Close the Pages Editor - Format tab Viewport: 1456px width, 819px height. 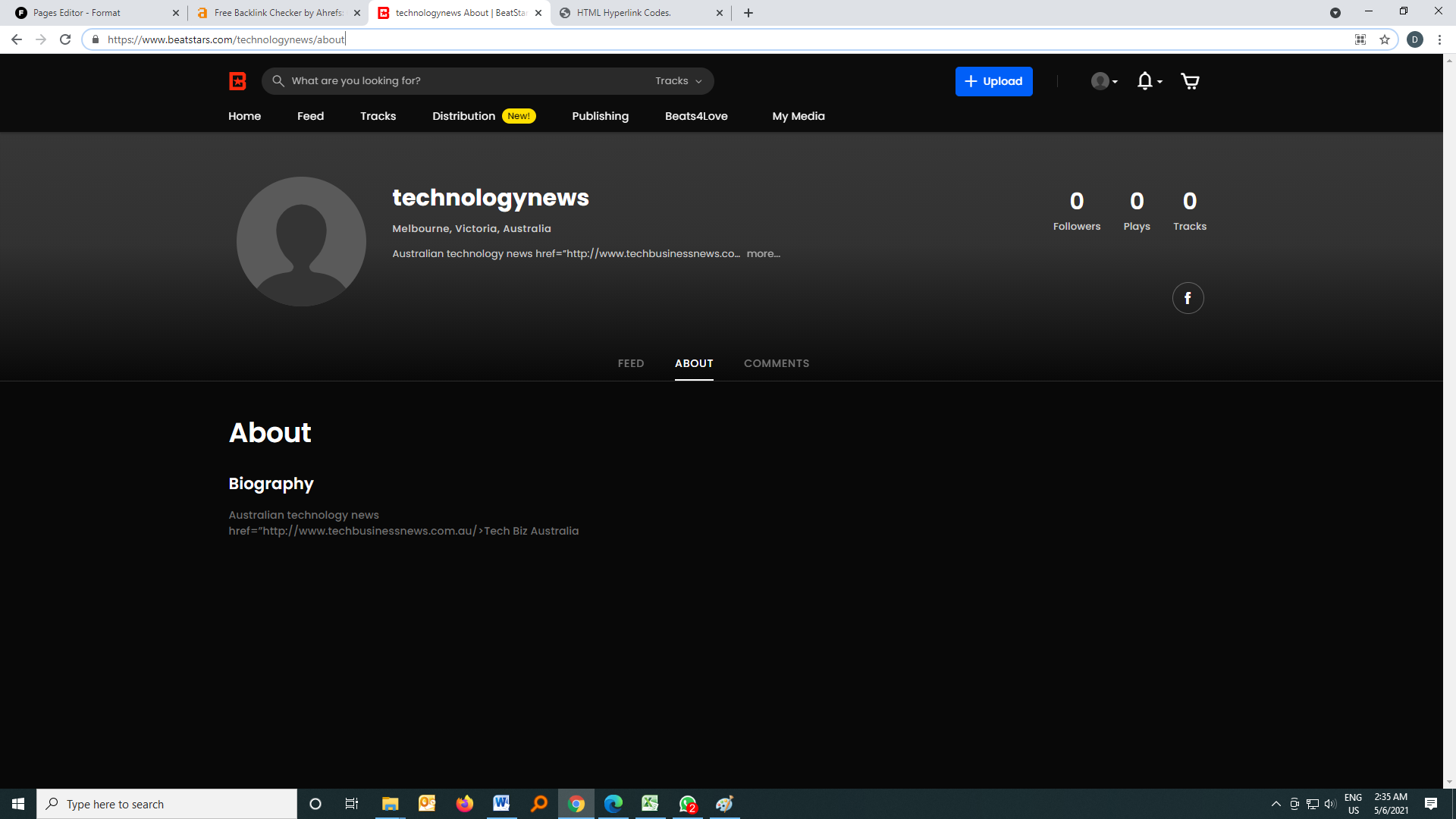coord(175,13)
